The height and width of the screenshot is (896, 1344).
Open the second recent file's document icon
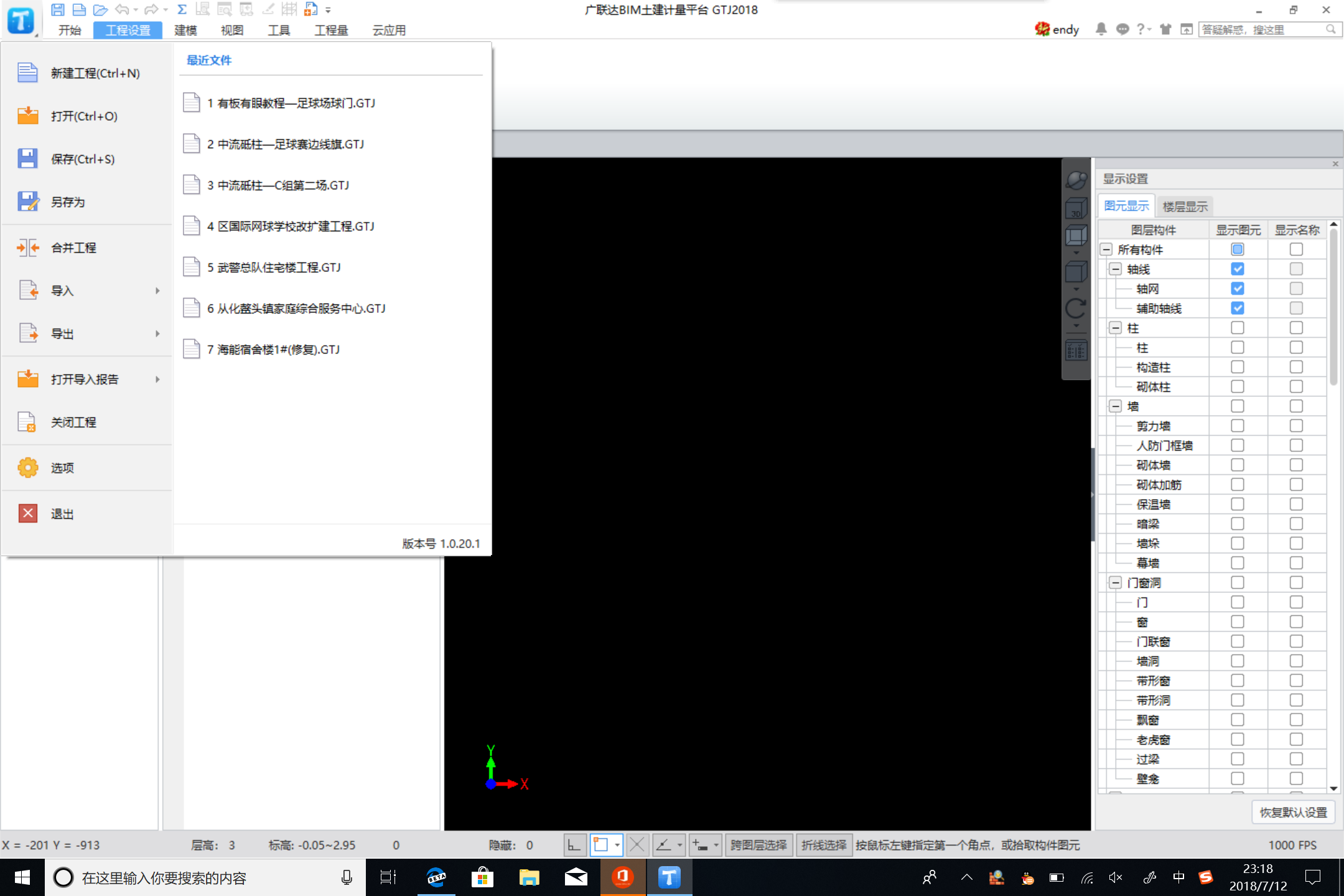(x=191, y=144)
